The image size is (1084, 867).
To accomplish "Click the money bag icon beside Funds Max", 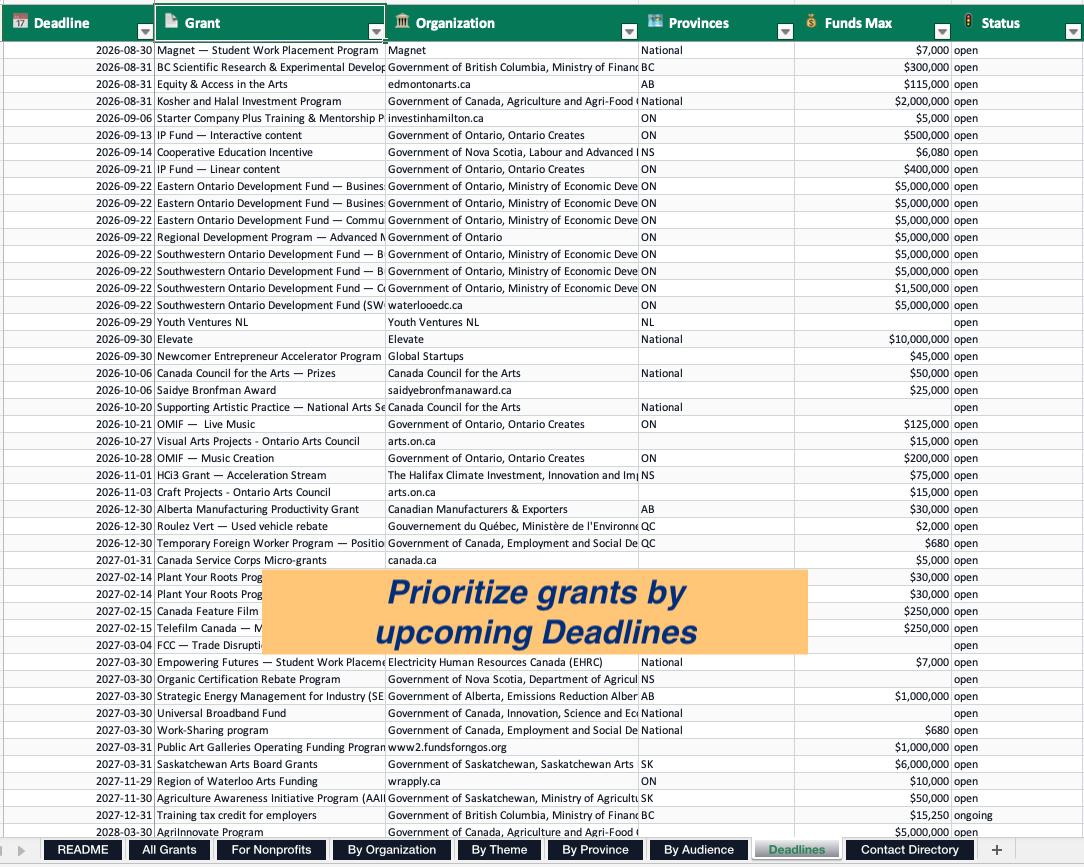I will [x=811, y=21].
